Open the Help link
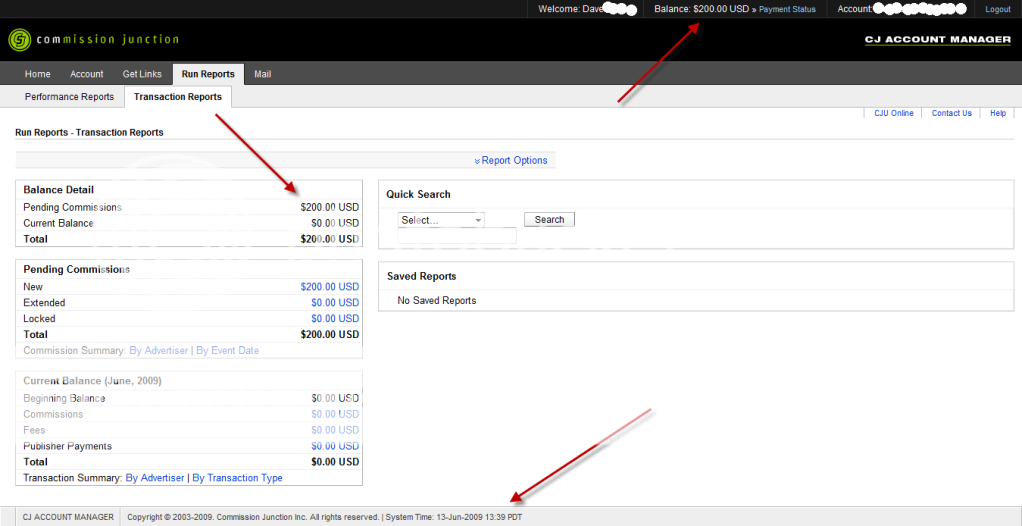The height and width of the screenshot is (526, 1022). click(998, 113)
